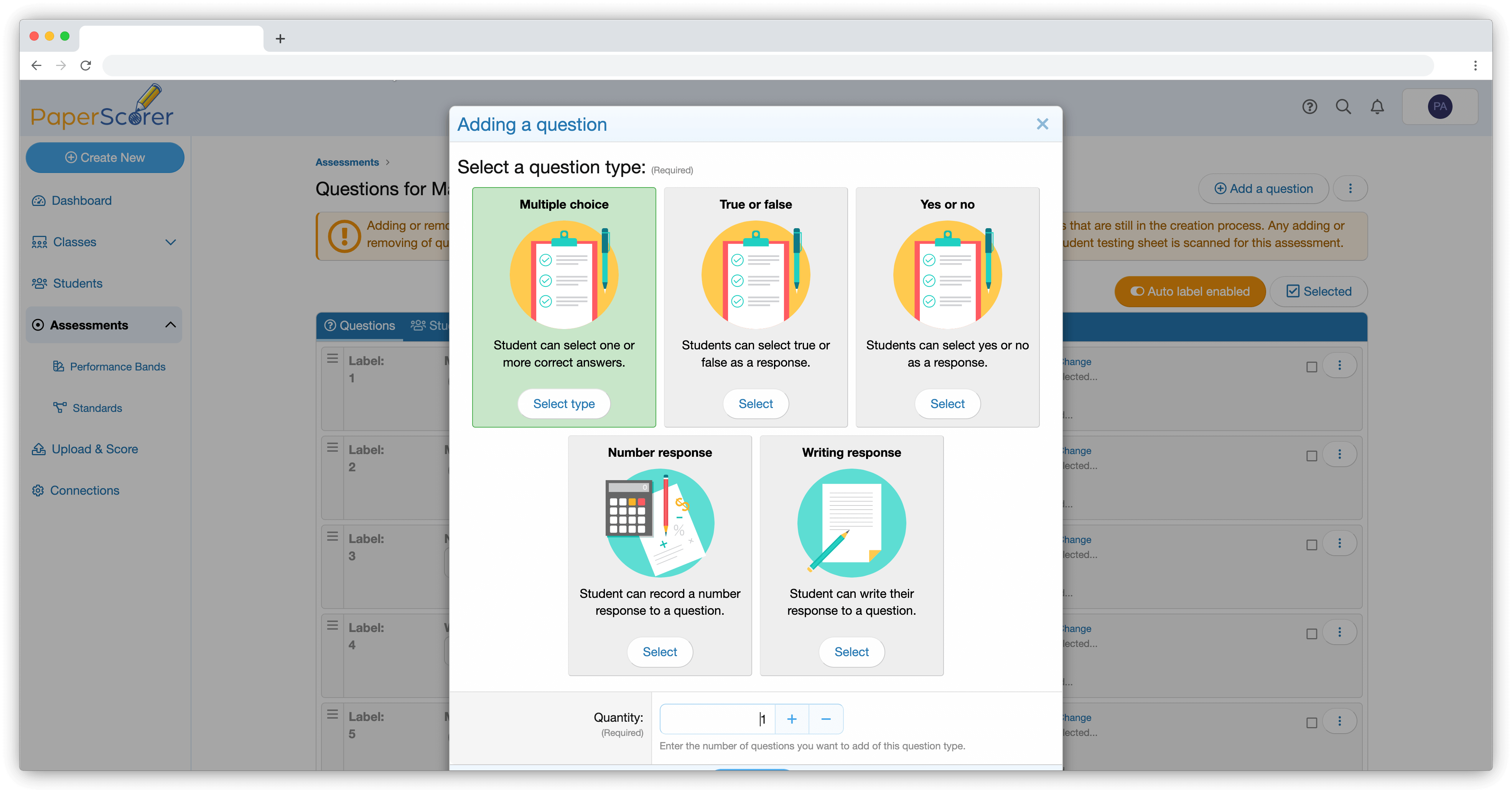This screenshot has height=790, width=1512.
Task: Collapse the Assessments section
Action: pos(170,324)
